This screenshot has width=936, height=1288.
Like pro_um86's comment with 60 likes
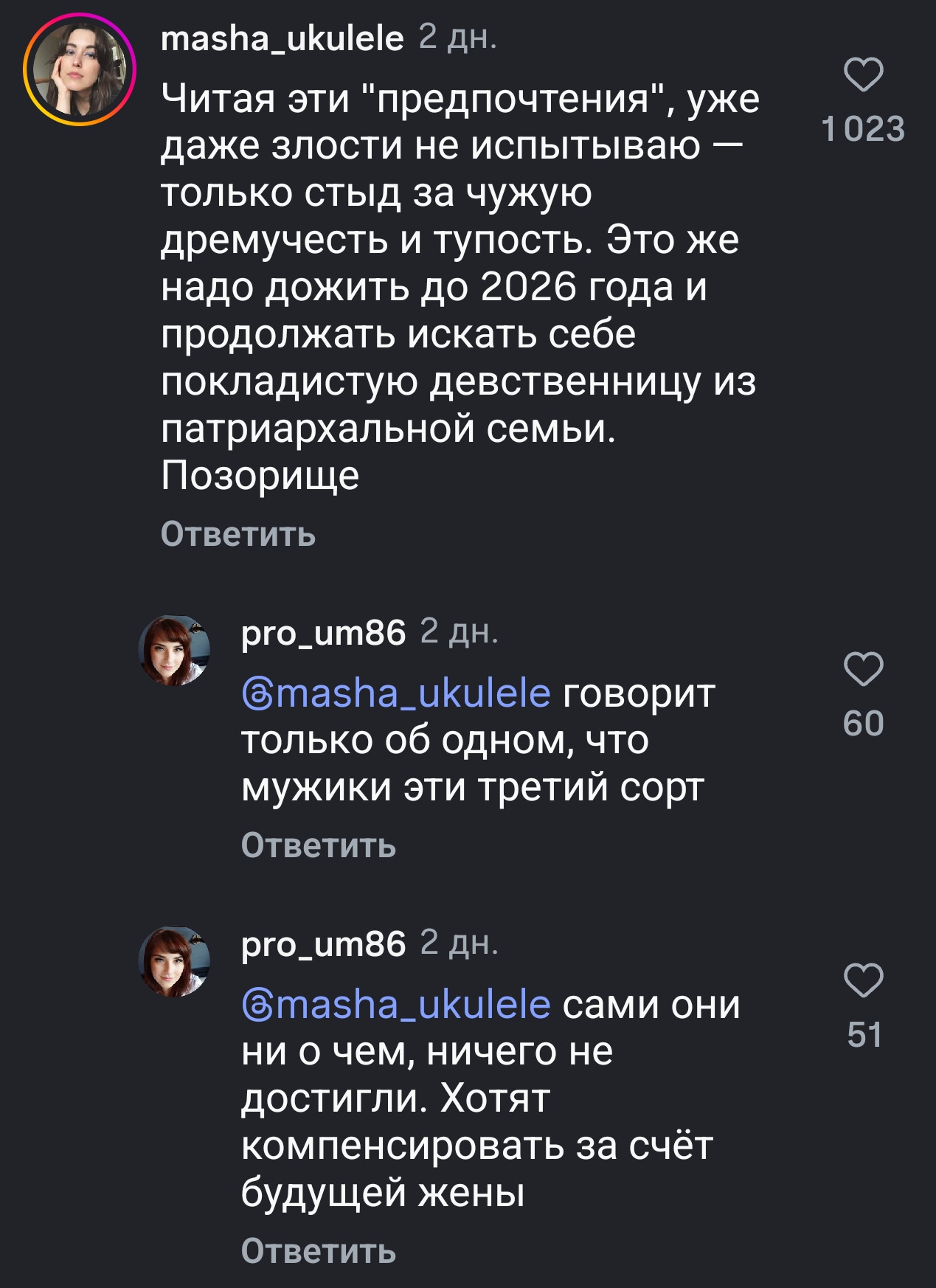863,669
